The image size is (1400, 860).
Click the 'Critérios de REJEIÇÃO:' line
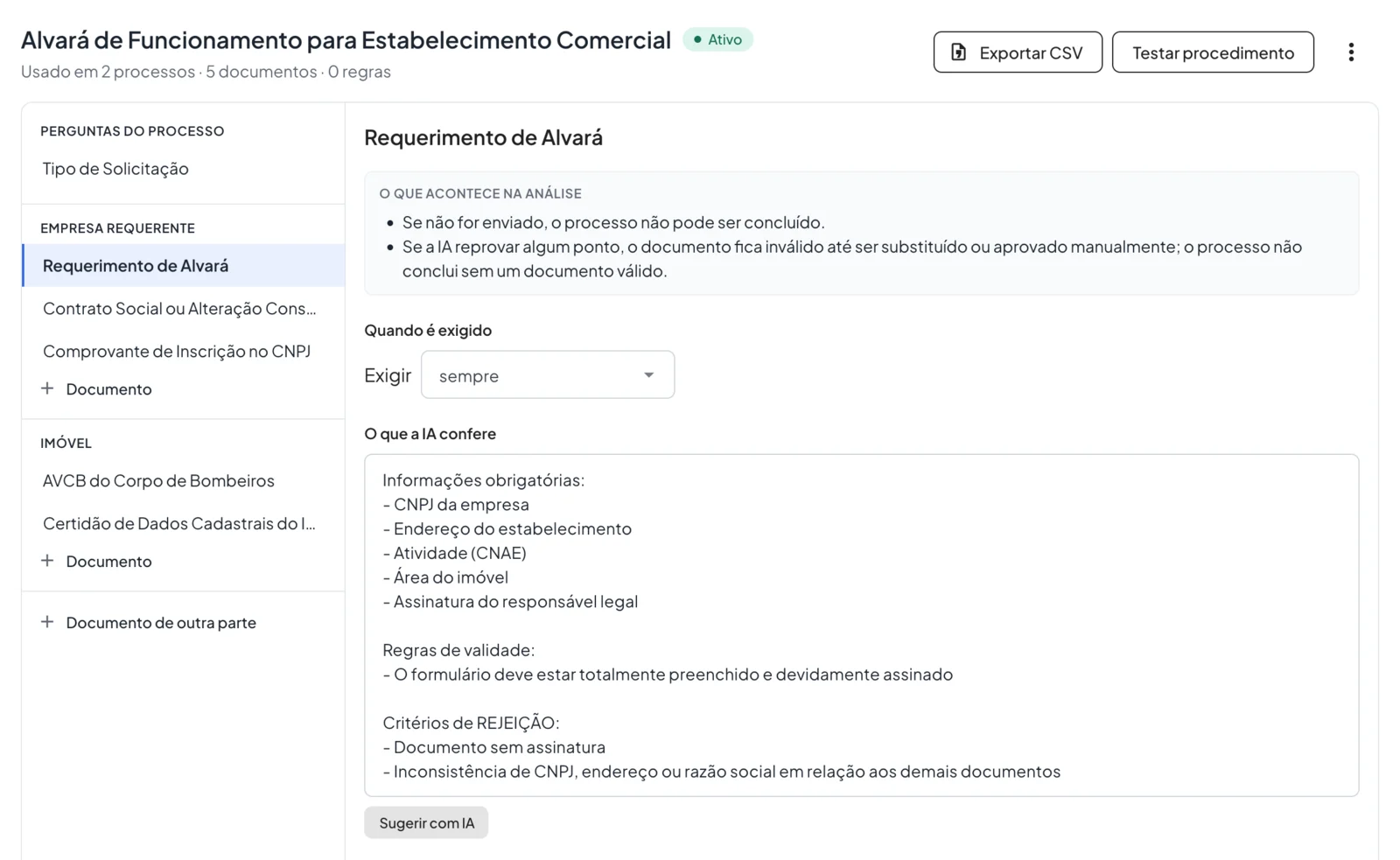(x=471, y=724)
